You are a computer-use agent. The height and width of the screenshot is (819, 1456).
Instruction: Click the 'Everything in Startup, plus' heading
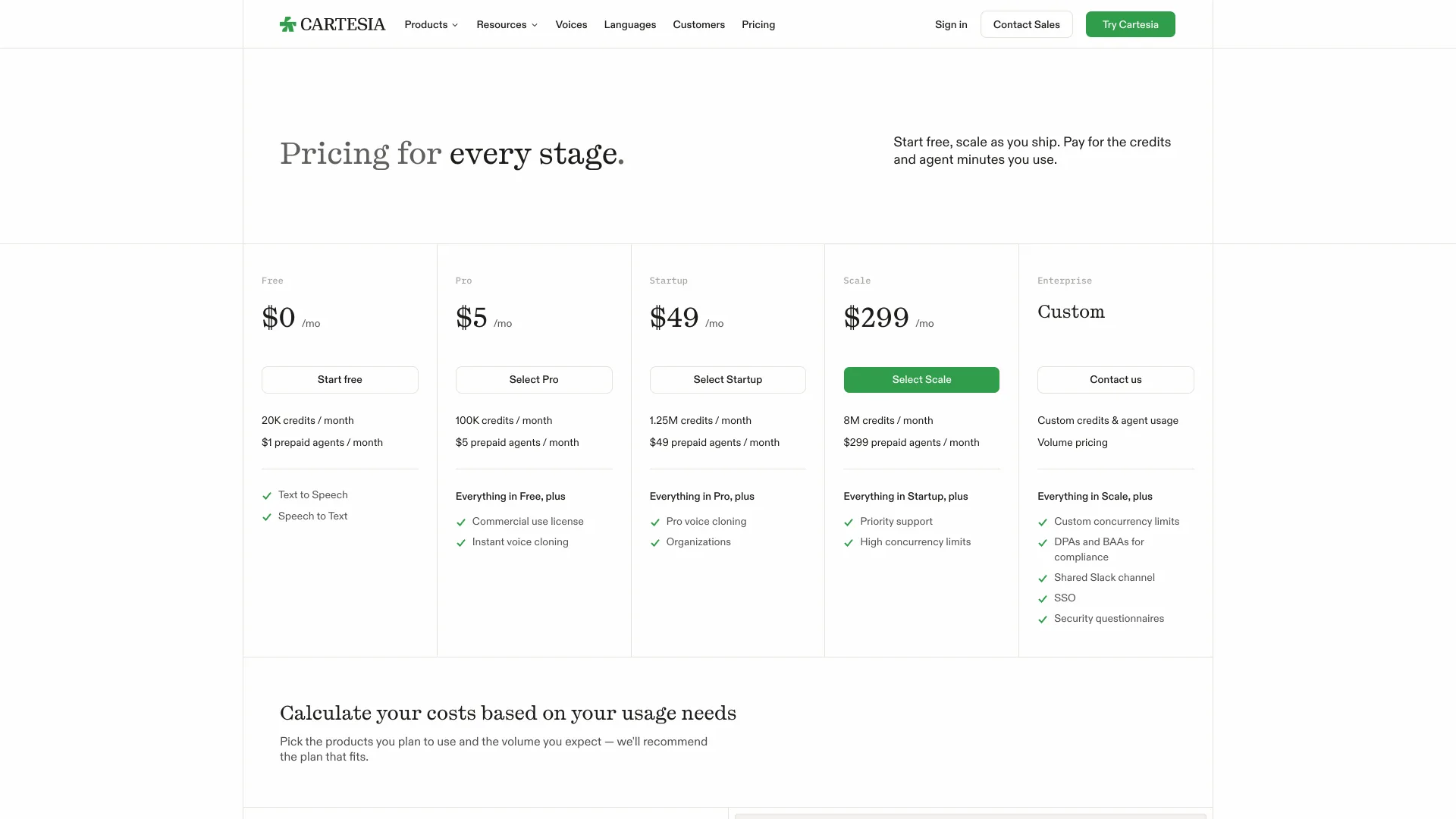pyautogui.click(x=905, y=496)
